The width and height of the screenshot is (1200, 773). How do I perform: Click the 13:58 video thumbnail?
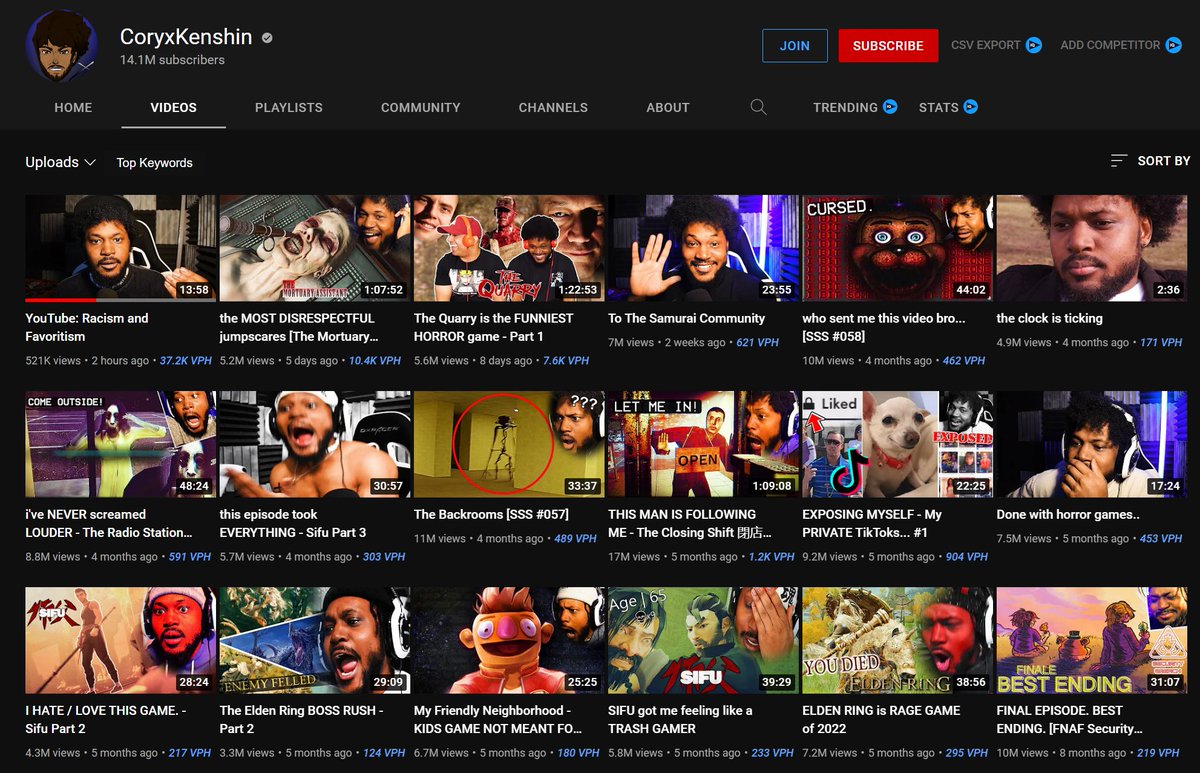tap(121, 248)
